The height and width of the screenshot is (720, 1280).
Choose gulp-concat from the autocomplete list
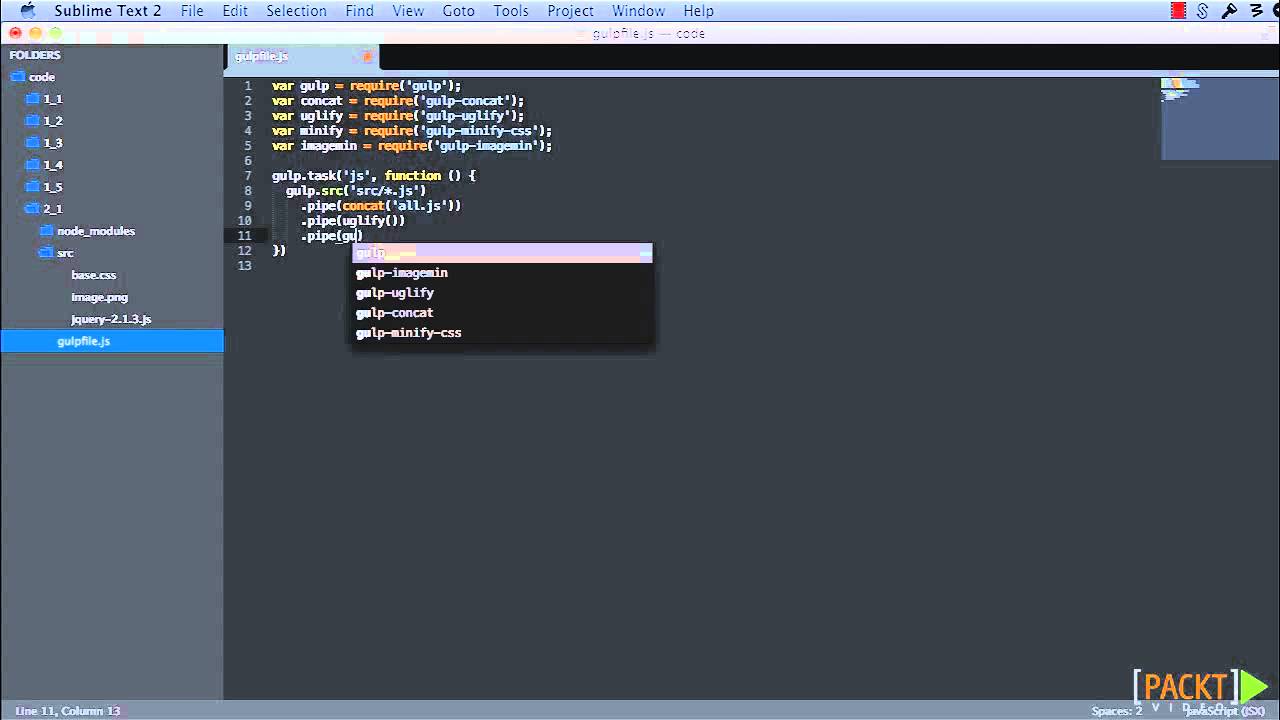click(x=502, y=313)
